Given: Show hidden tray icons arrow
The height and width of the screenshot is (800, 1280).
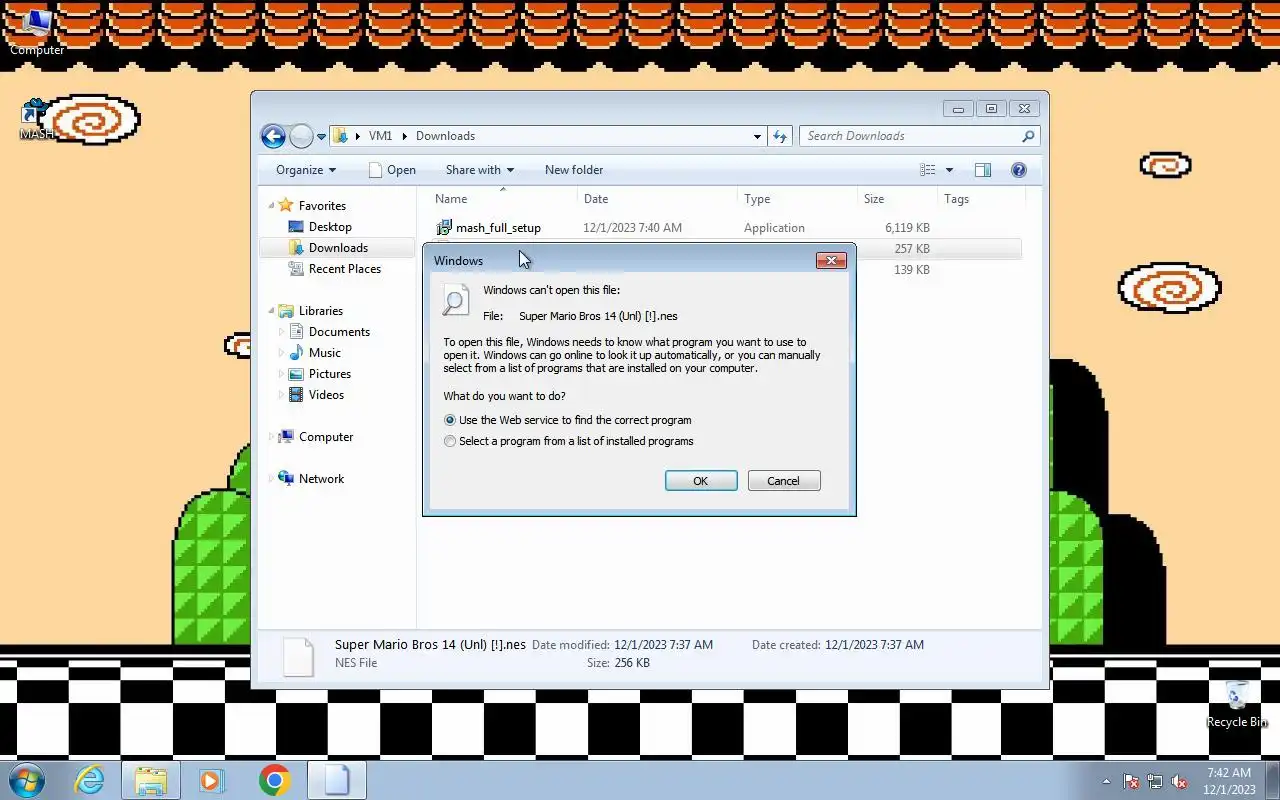Looking at the screenshot, I should pos(1106,781).
